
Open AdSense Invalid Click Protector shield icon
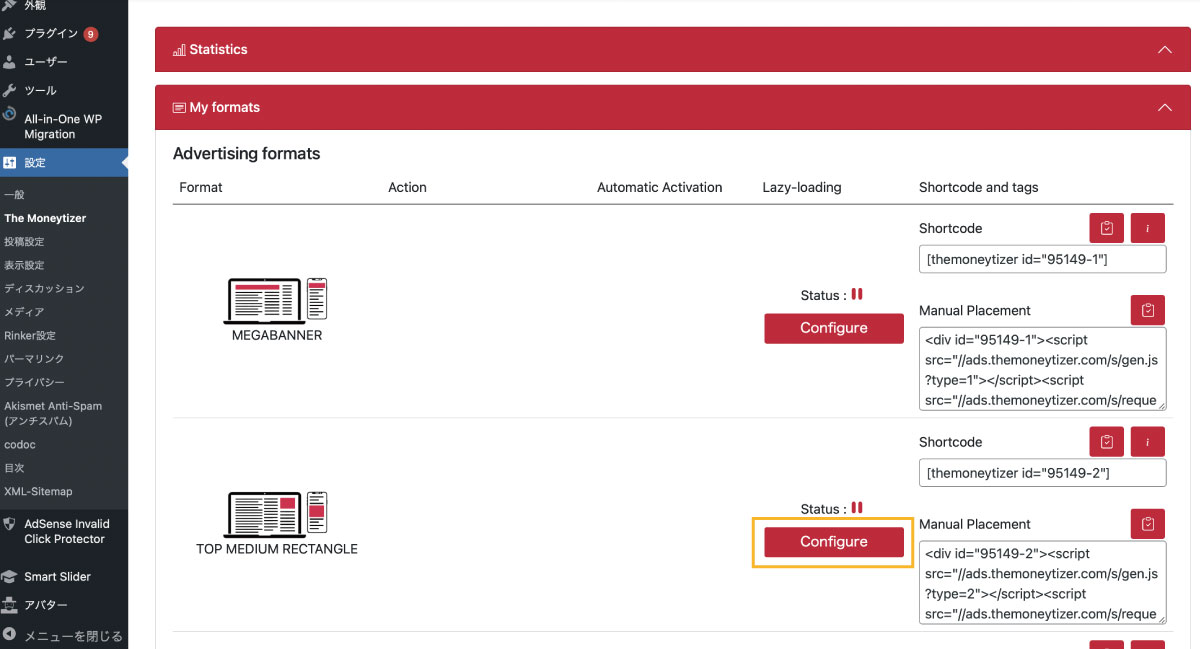tap(10, 524)
